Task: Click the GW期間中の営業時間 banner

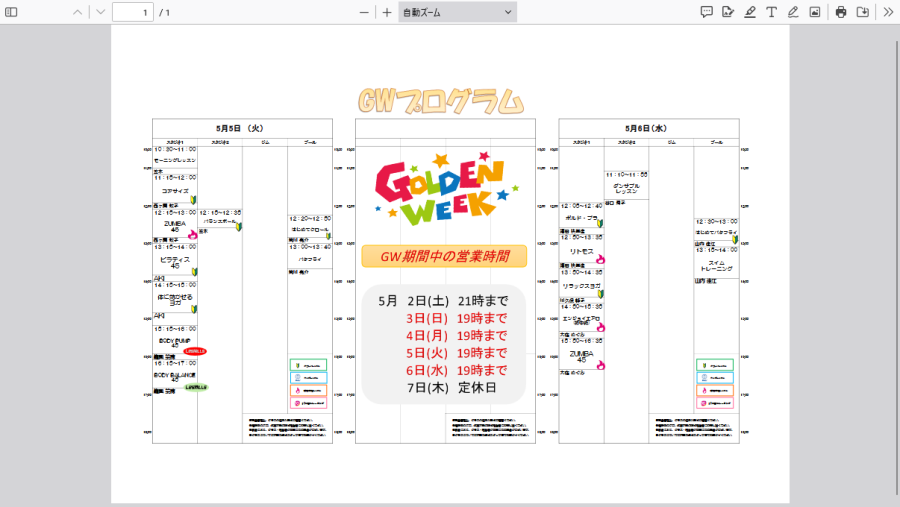Action: 444,256
